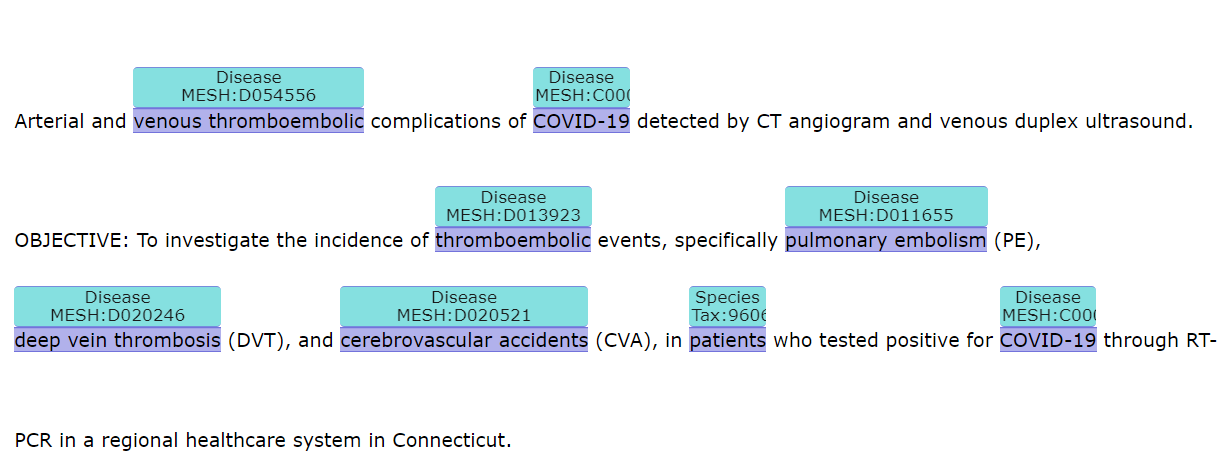1221x470 pixels.
Task: Click the Disease MESH:D020246 annotation label
Action: click(117, 306)
